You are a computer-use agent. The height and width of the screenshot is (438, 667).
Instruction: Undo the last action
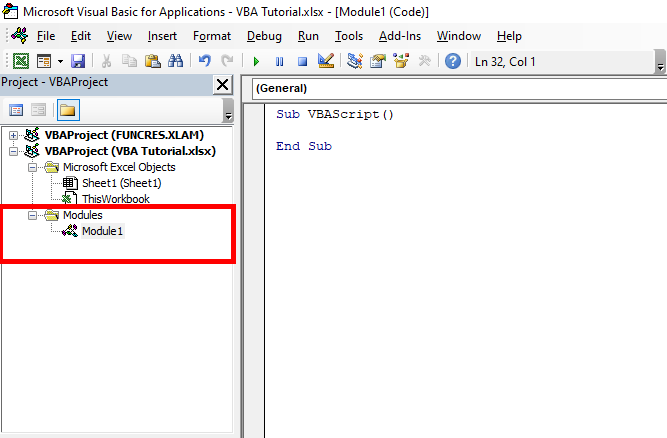[205, 61]
